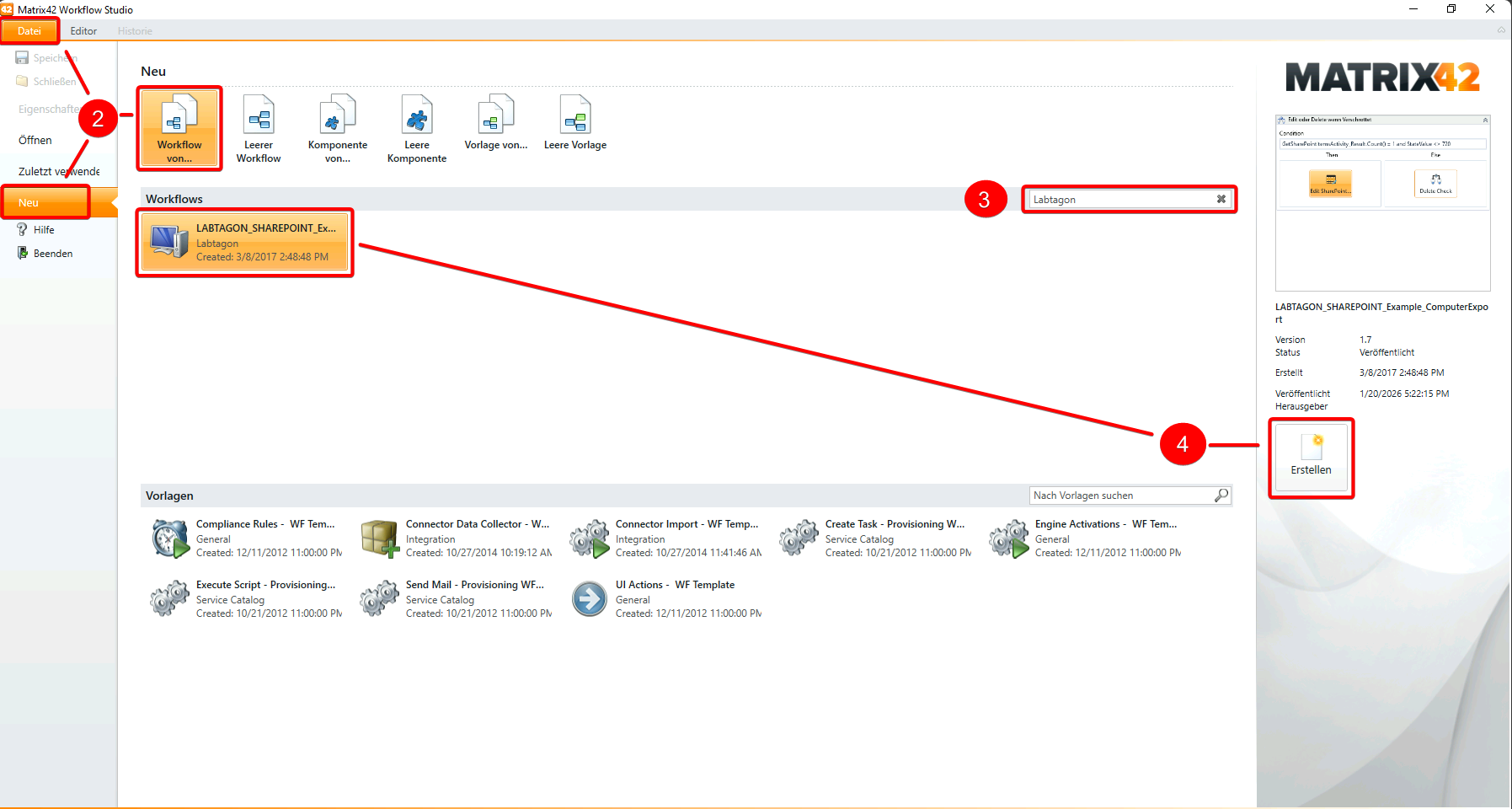Click the workflow preview thumbnail
Screen dimensions: 1512x809
(1382, 203)
